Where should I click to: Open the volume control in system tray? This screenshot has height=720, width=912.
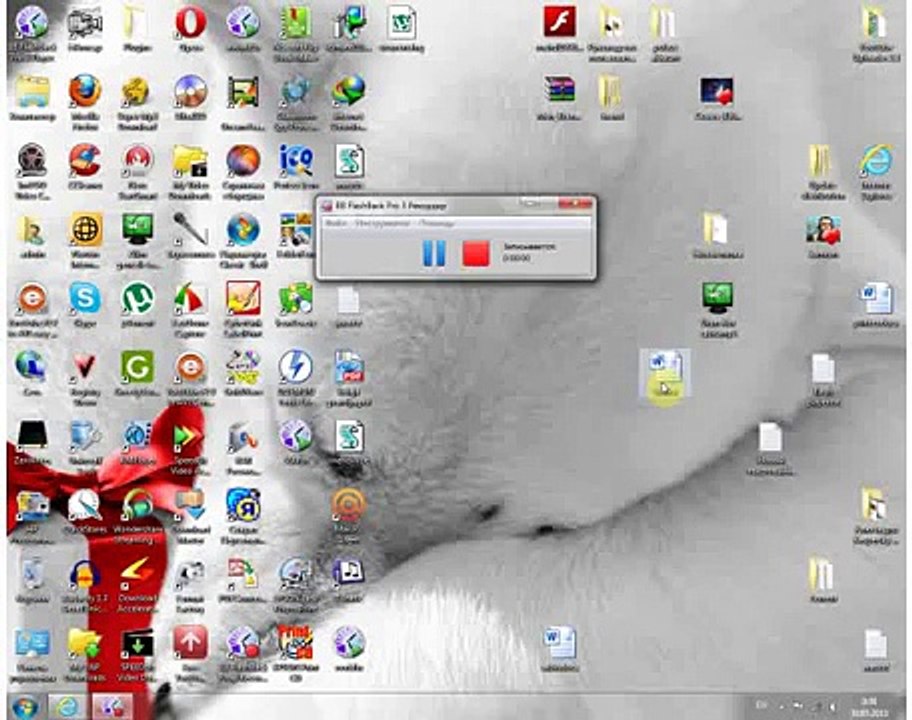coord(833,707)
